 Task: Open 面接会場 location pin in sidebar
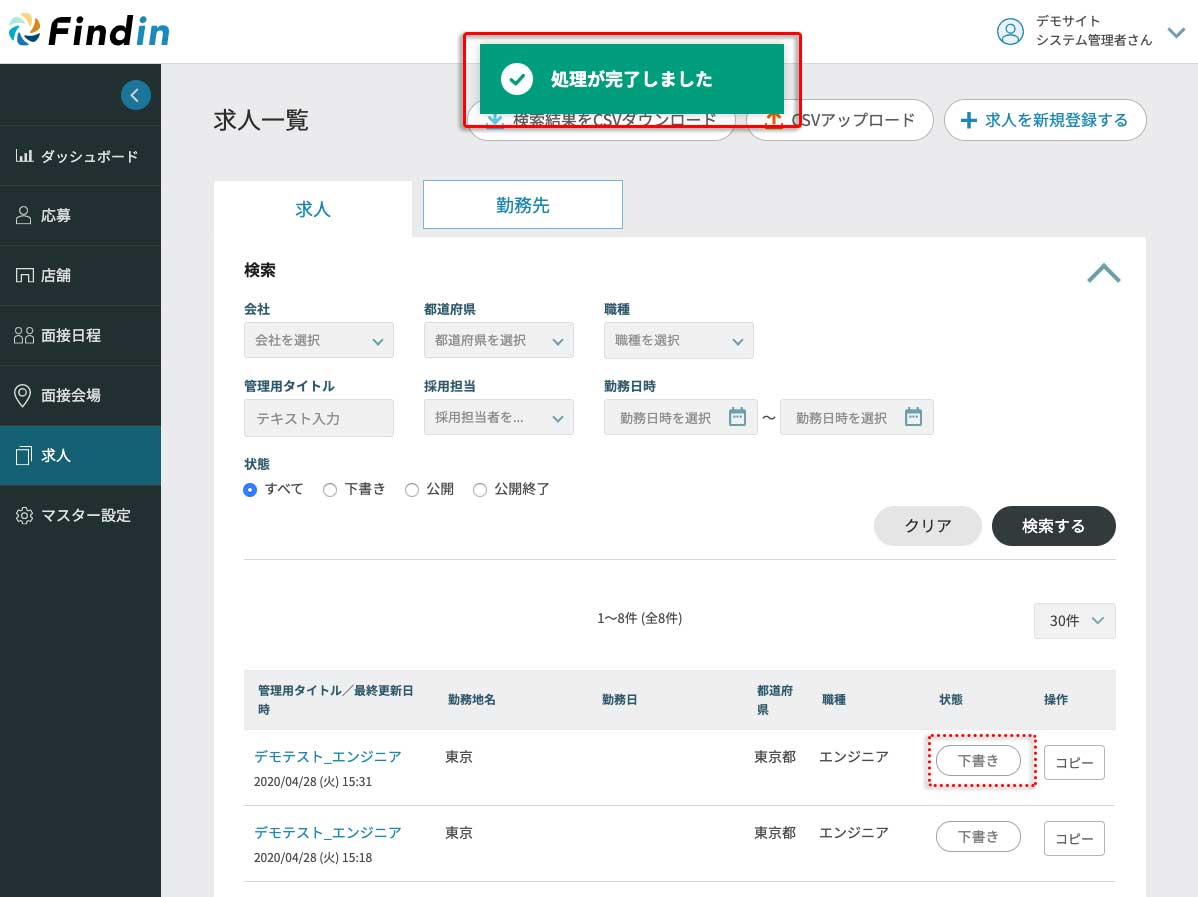[24, 396]
